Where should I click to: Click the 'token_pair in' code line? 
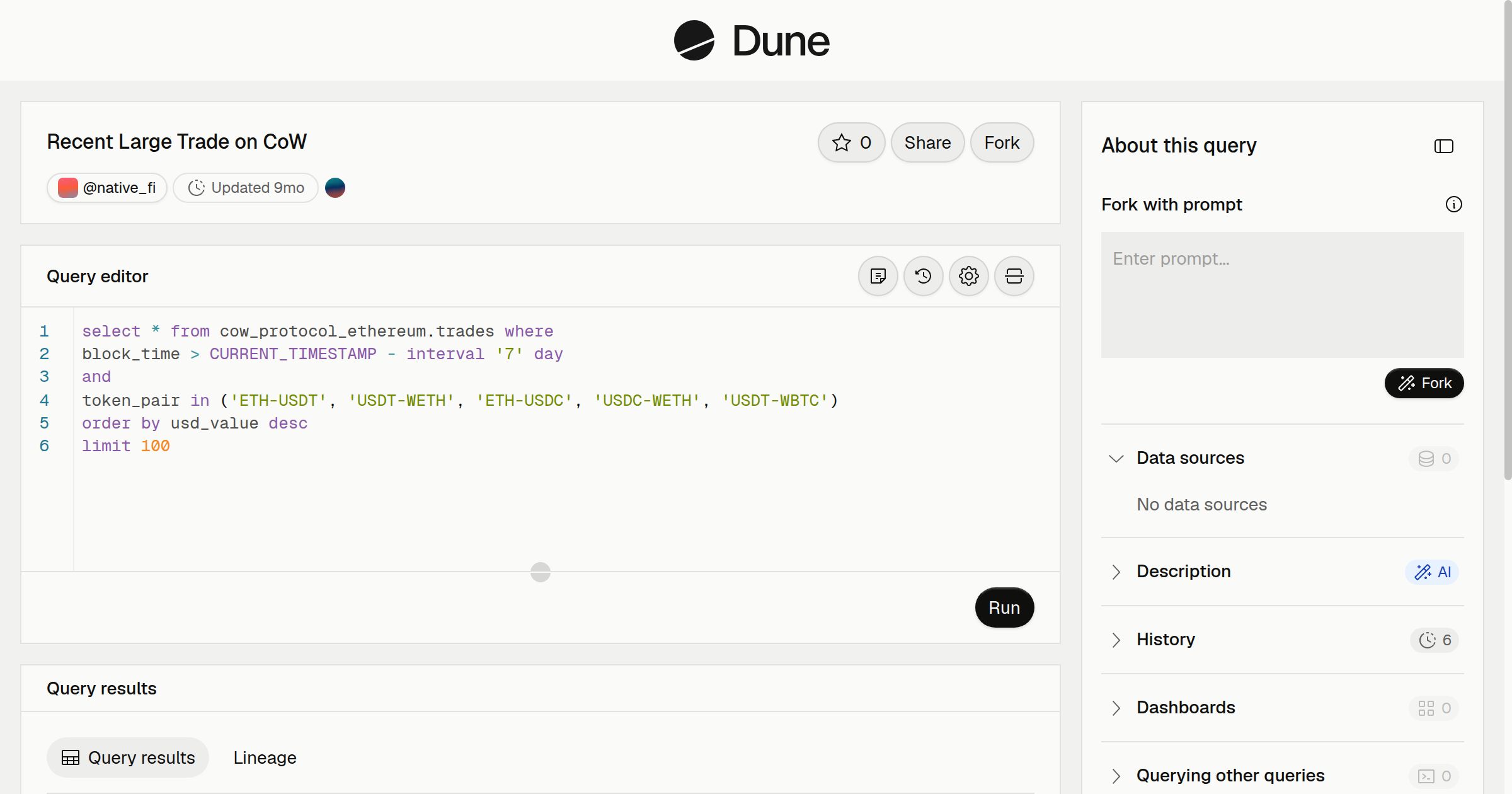(460, 401)
